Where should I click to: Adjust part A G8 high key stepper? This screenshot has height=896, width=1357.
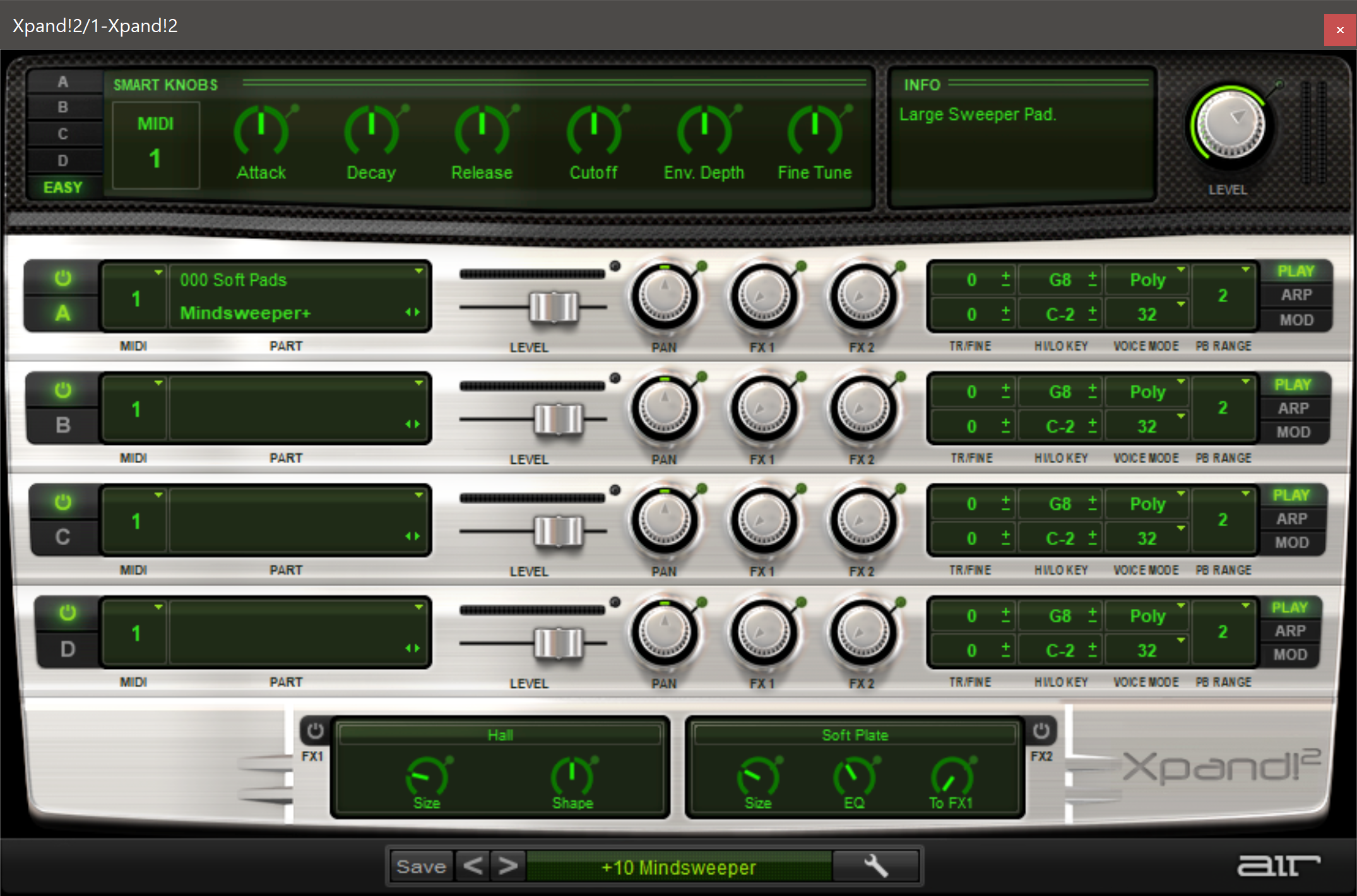[1093, 279]
